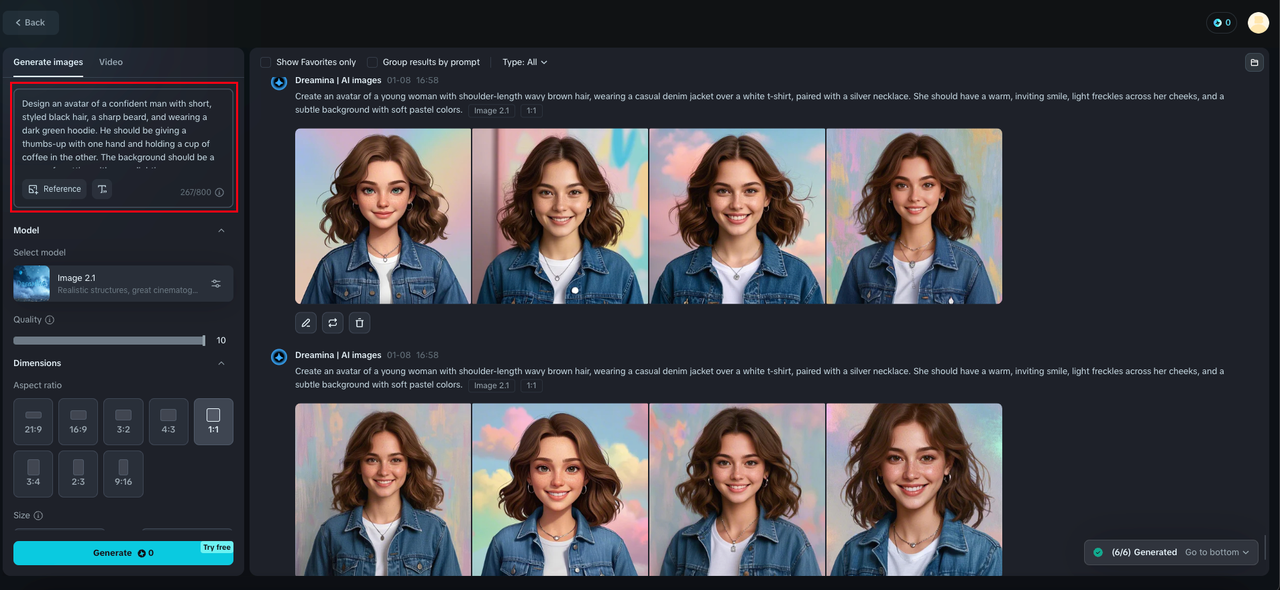Adjust the Quality slider

[x=109, y=341]
